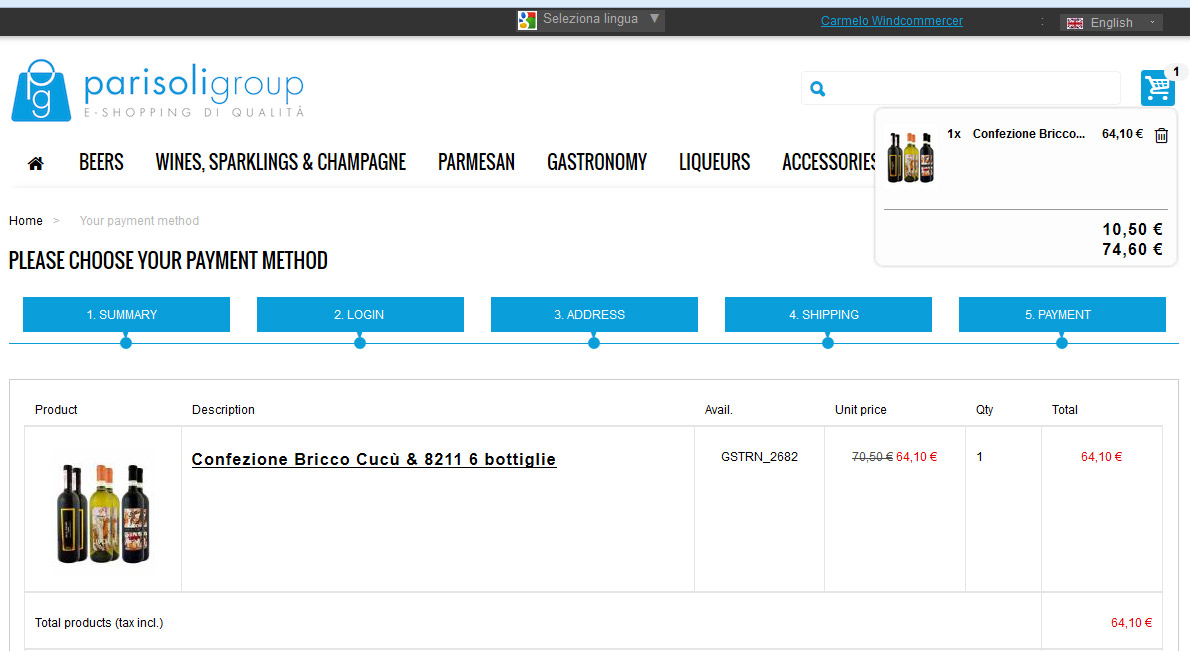
Task: Click the UK flag icon
Action: 1075,23
